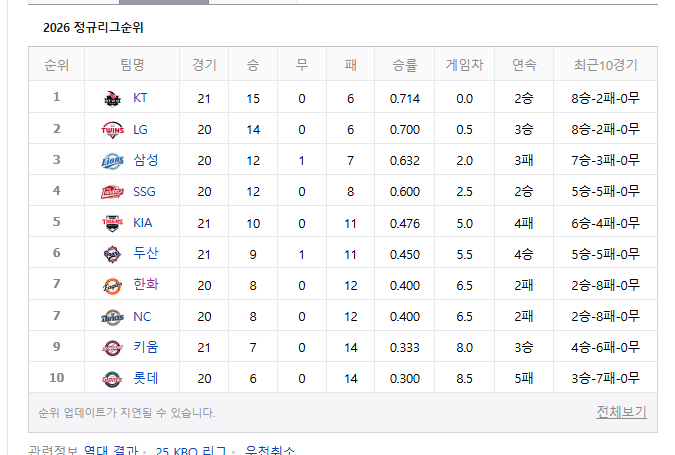
Task: Click the Kiwoom Heroes logo next to 키움
Action: point(112,348)
